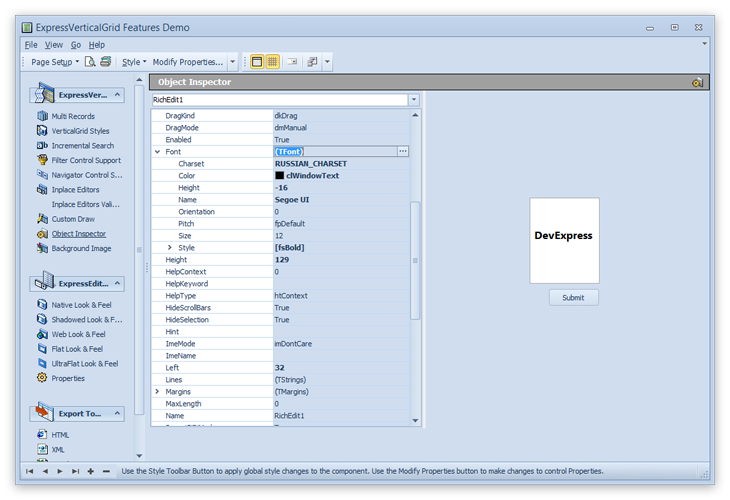The height and width of the screenshot is (500, 730).
Task: Collapse the Export To... sidebar group
Action: (x=117, y=413)
